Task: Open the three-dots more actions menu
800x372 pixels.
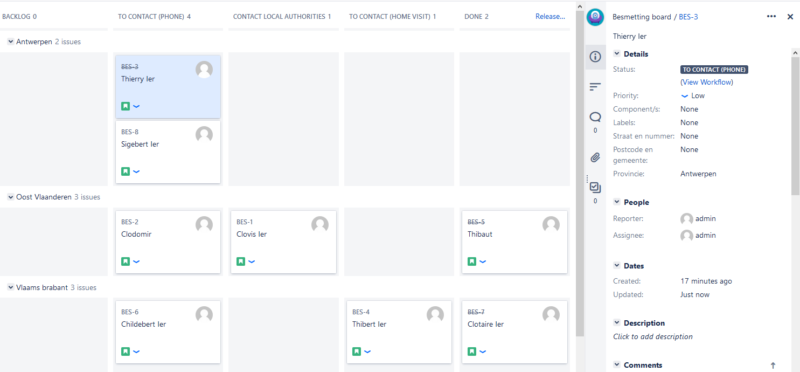Action: pos(771,16)
